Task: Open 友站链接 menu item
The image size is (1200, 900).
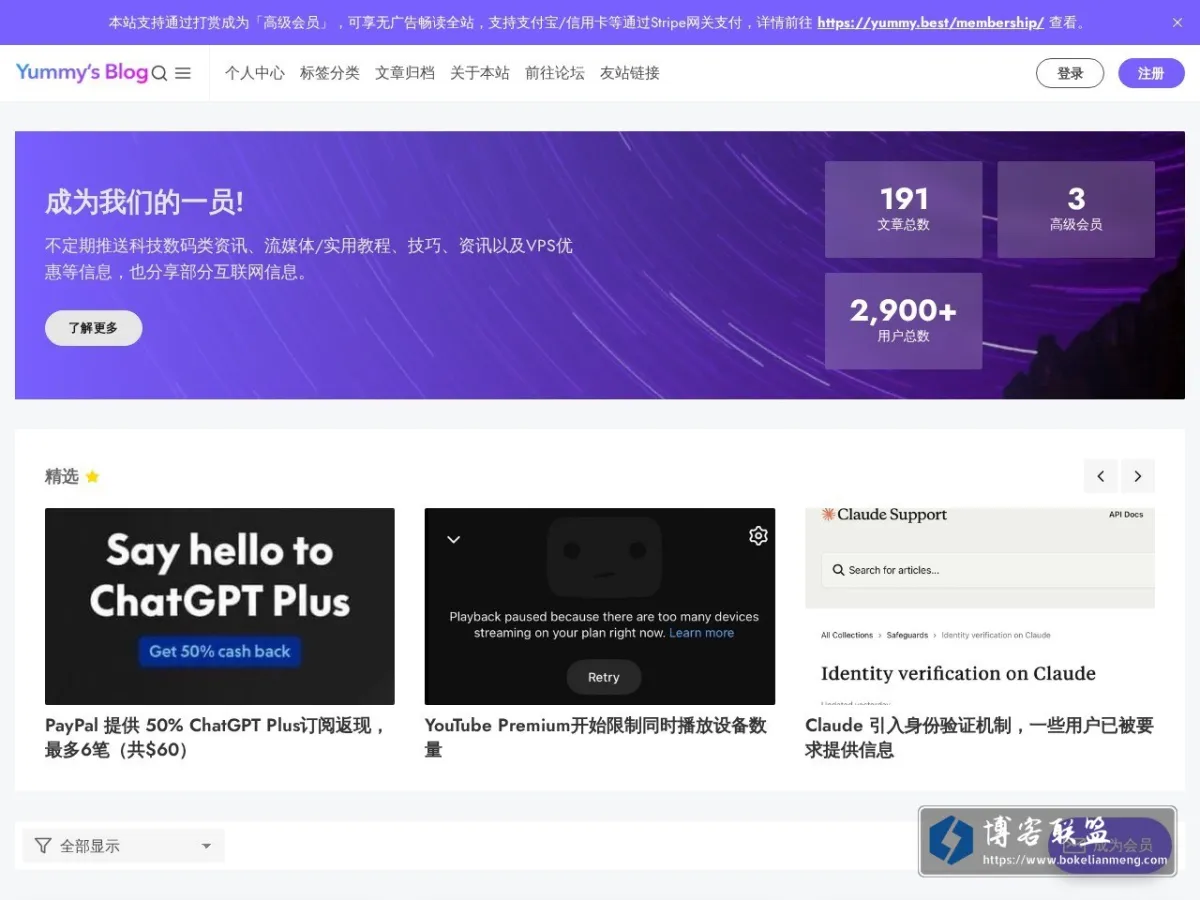Action: pyautogui.click(x=630, y=73)
